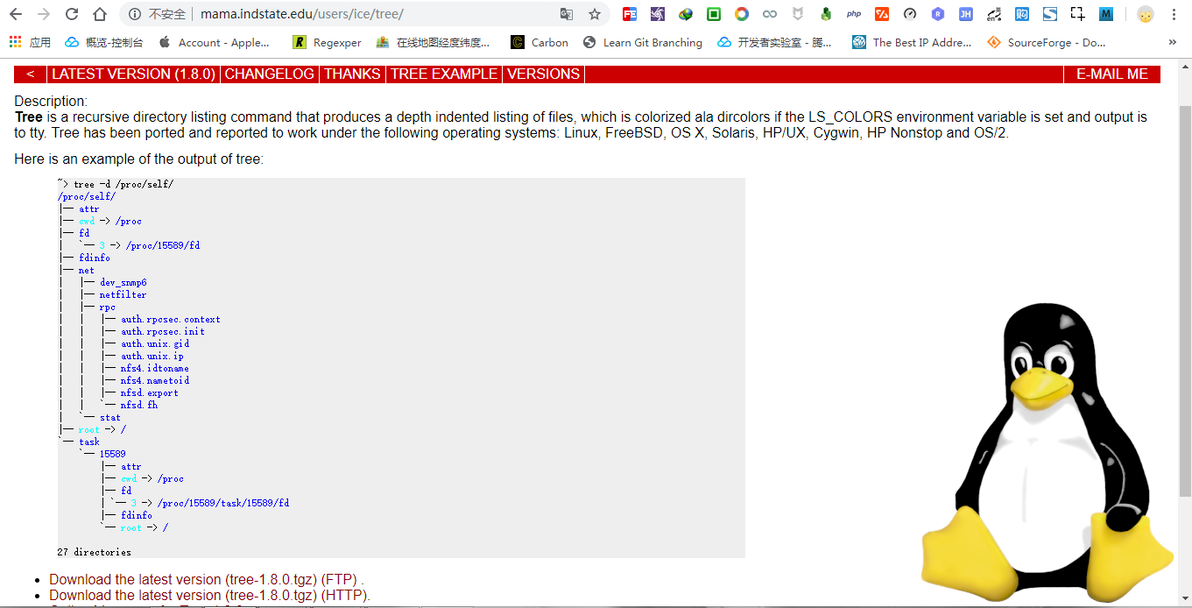The image size is (1192, 608).
Task: Open the 开发者实验室 bookmark
Action: [775, 43]
